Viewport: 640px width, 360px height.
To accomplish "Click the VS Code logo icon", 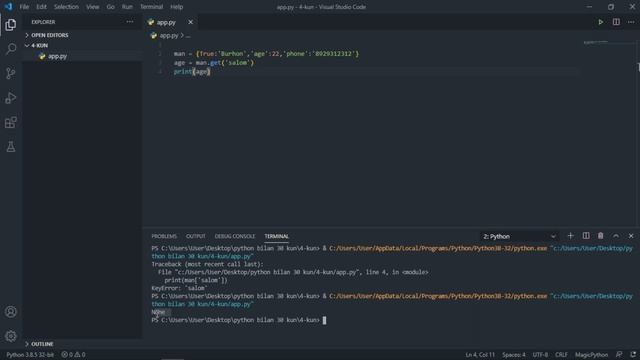I will (x=8, y=7).
